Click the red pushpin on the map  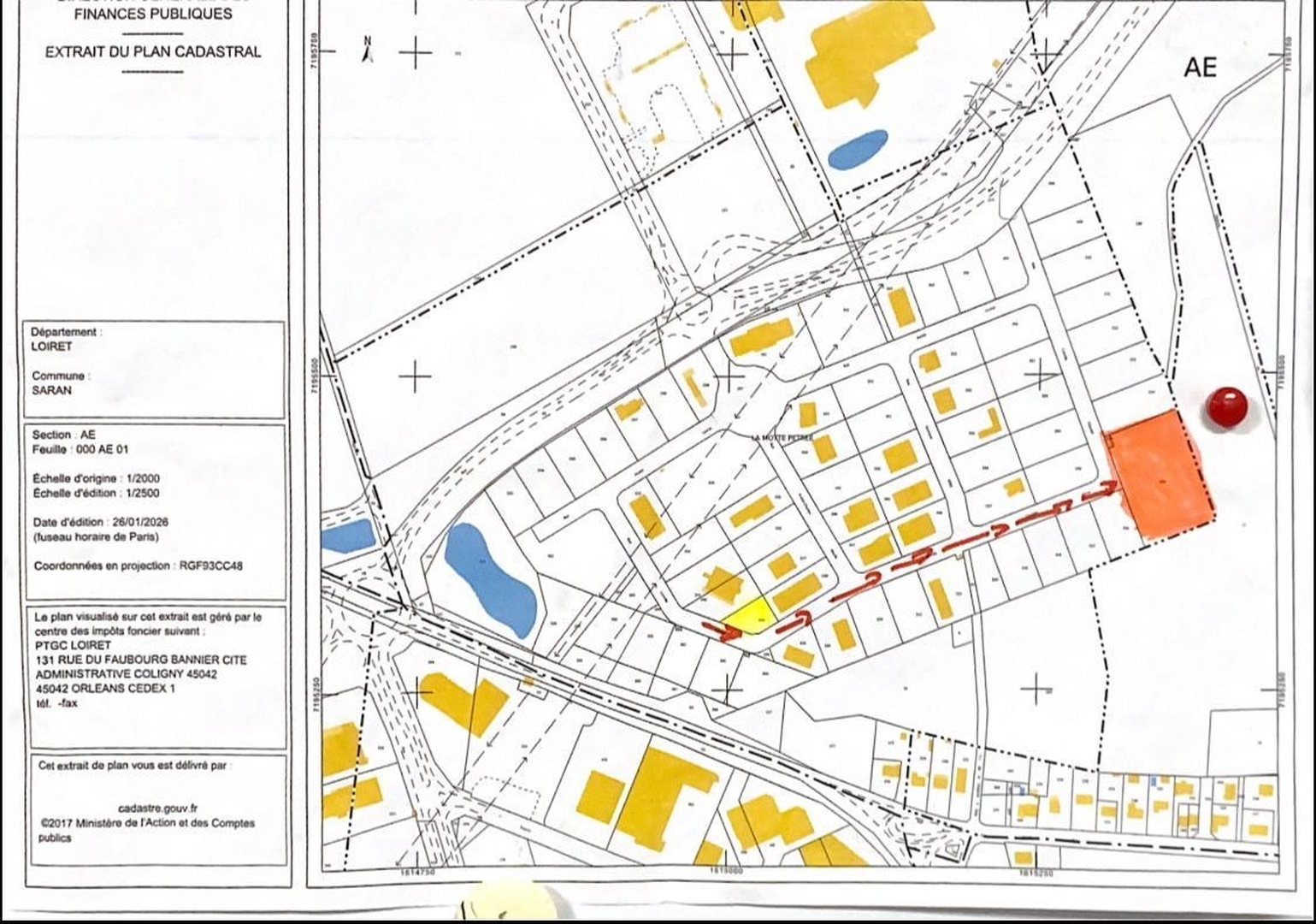1227,407
